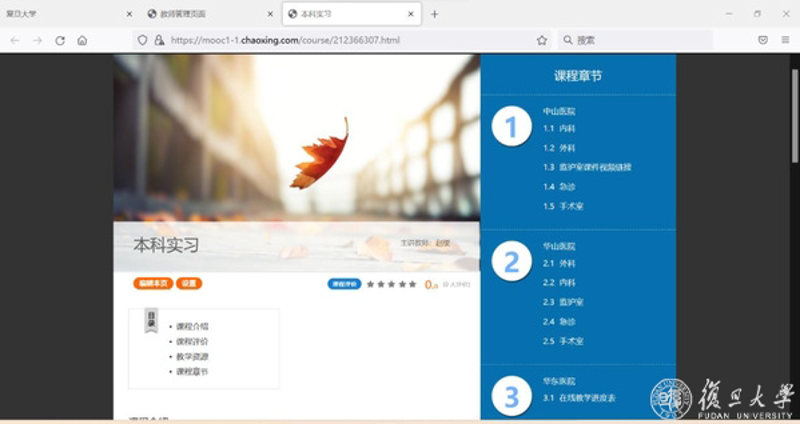Reload the page with the refresh icon

coord(60,40)
